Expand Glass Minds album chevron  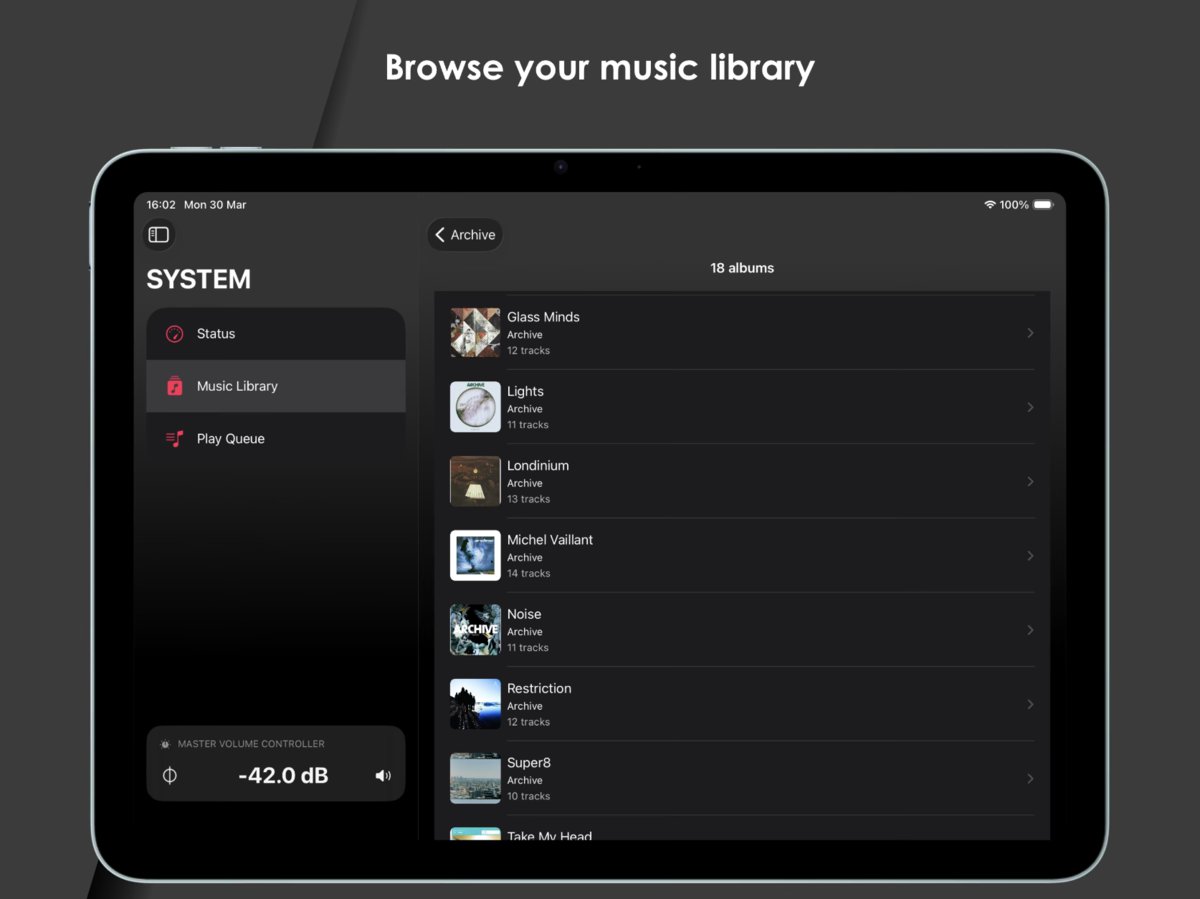(x=1030, y=333)
